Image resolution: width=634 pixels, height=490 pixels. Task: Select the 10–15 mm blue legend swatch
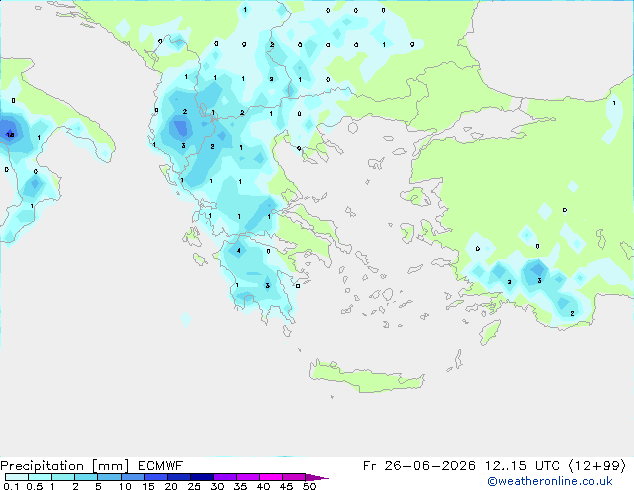pyautogui.click(x=133, y=477)
